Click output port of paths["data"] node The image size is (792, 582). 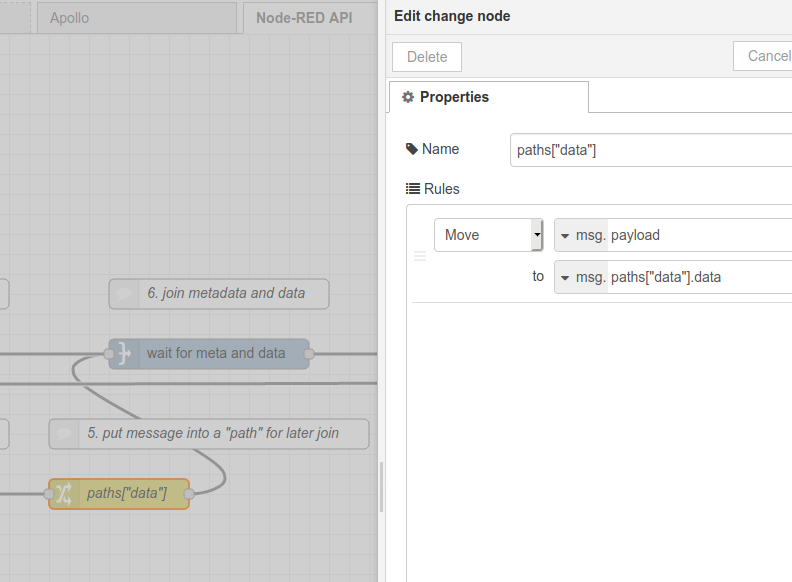(189, 494)
